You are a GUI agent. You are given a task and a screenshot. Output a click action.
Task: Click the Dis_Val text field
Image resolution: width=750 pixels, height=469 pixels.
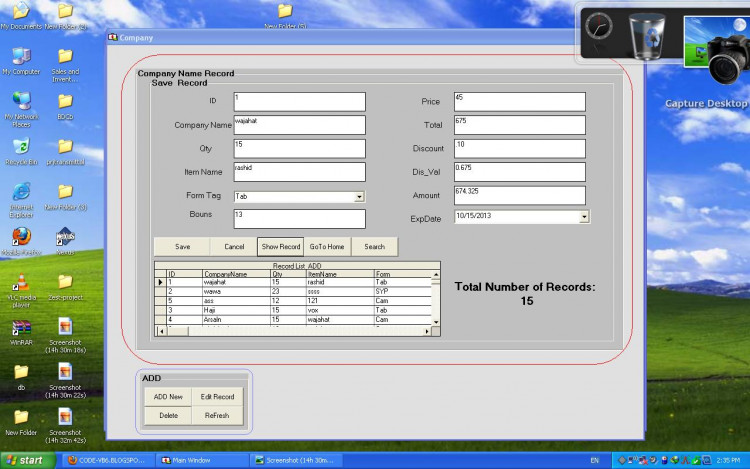pyautogui.click(x=520, y=172)
